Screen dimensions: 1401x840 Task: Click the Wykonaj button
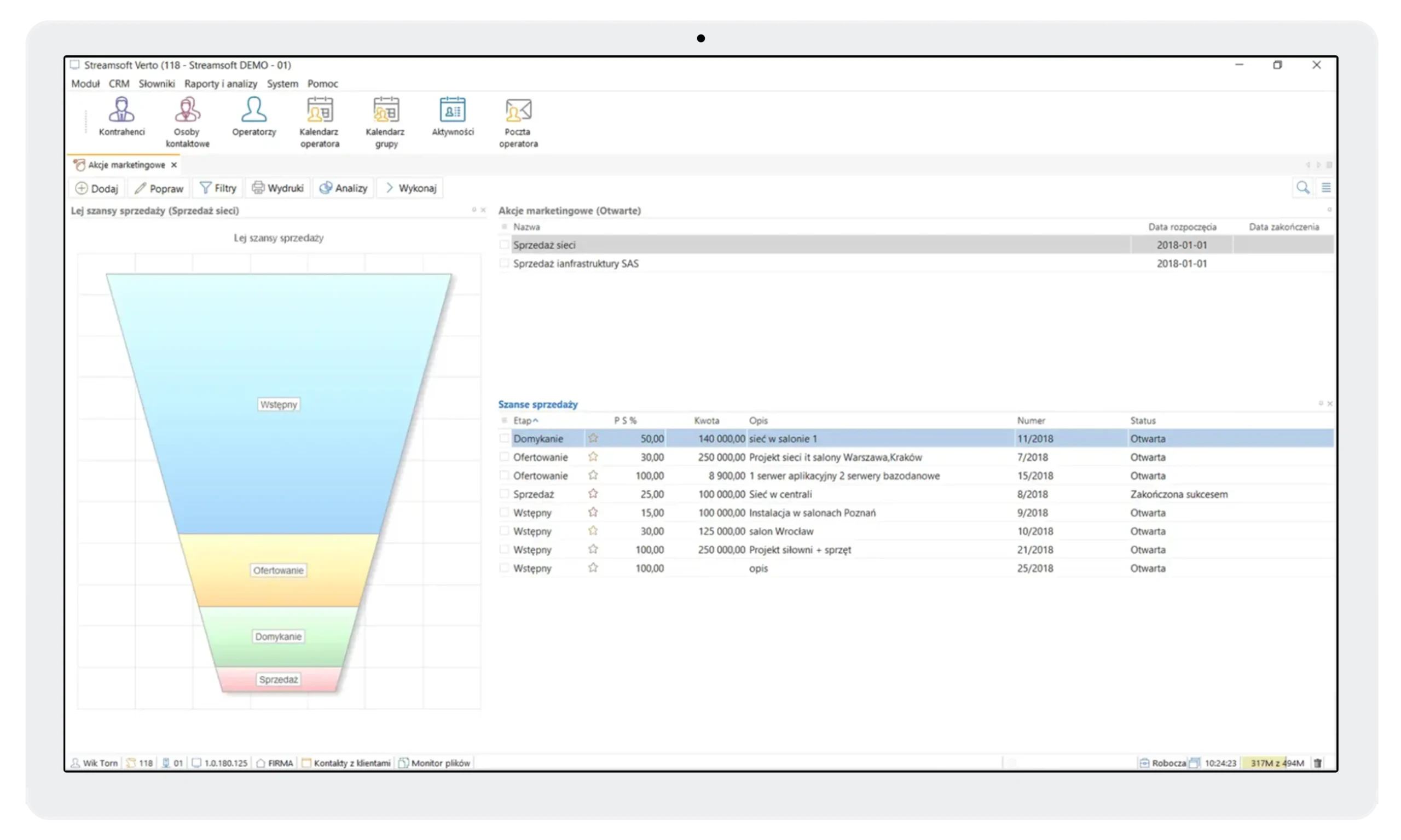coord(410,187)
